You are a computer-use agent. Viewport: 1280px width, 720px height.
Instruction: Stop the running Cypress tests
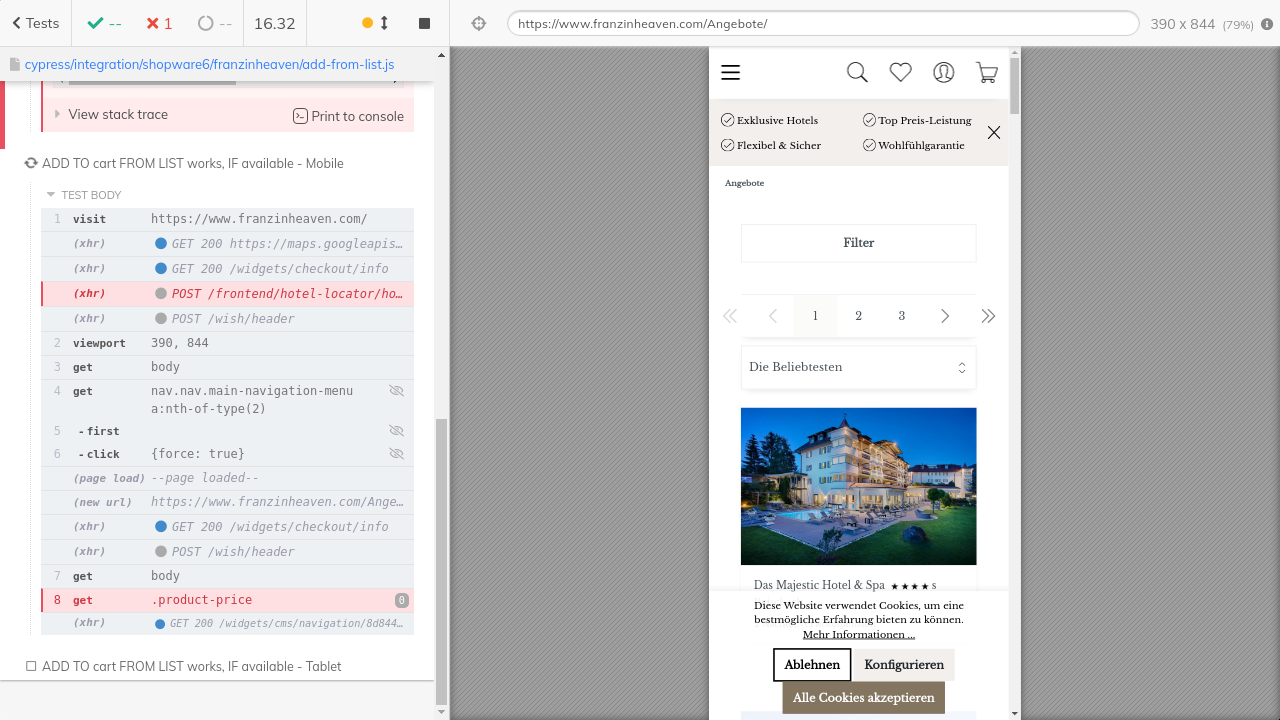[424, 23]
